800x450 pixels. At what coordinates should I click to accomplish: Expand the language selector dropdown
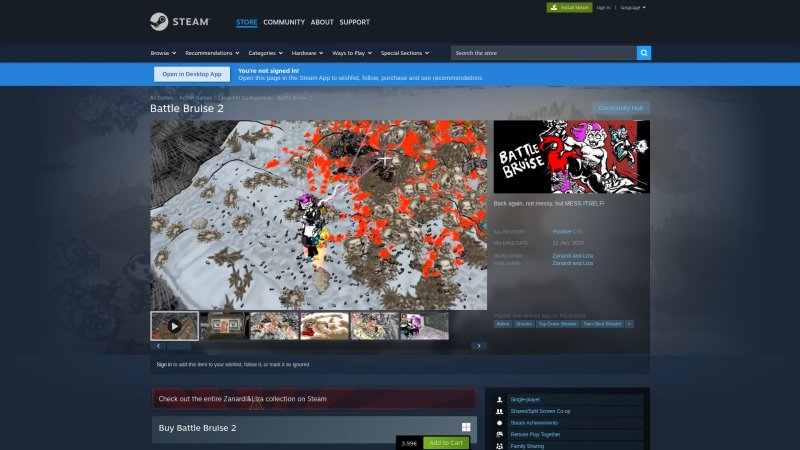point(633,7)
